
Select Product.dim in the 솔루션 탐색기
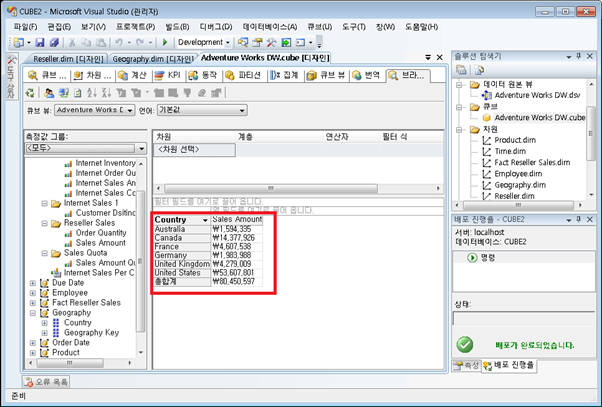(x=515, y=140)
